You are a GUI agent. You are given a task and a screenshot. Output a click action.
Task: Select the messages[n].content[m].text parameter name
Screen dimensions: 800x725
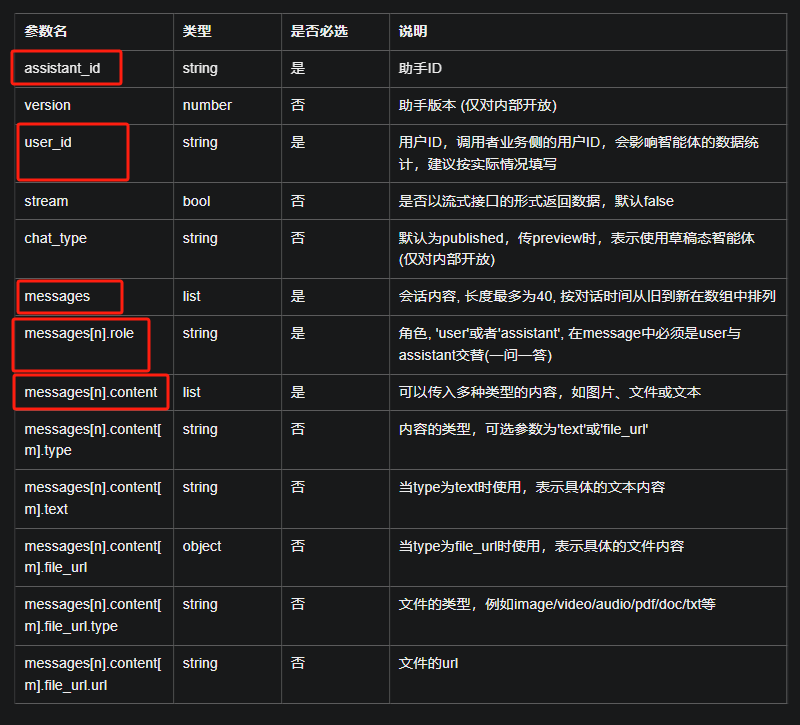click(93, 498)
